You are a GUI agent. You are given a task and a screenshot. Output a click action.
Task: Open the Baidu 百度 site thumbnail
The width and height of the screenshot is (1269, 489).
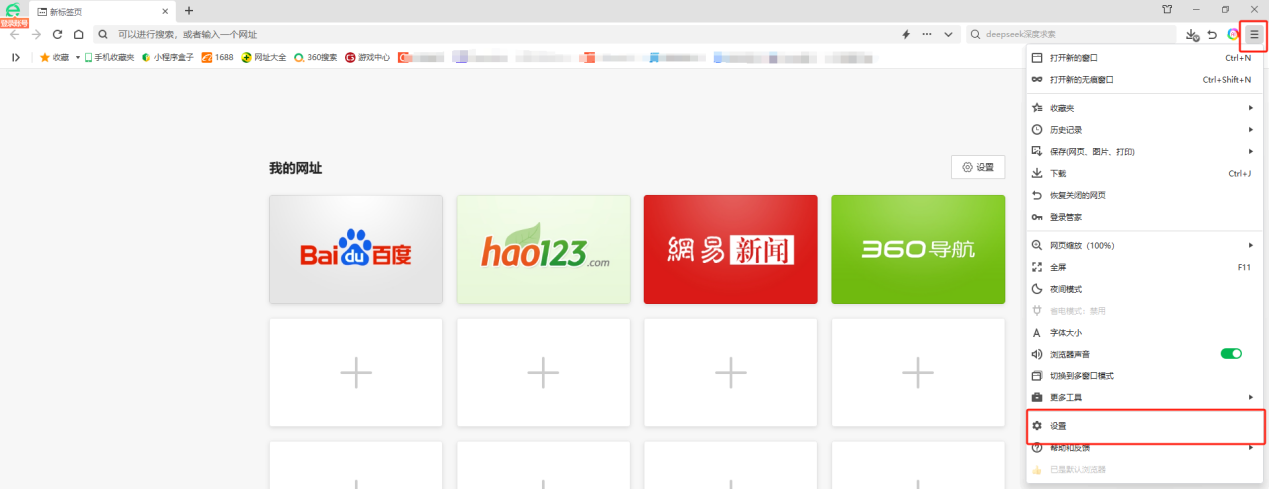(355, 249)
